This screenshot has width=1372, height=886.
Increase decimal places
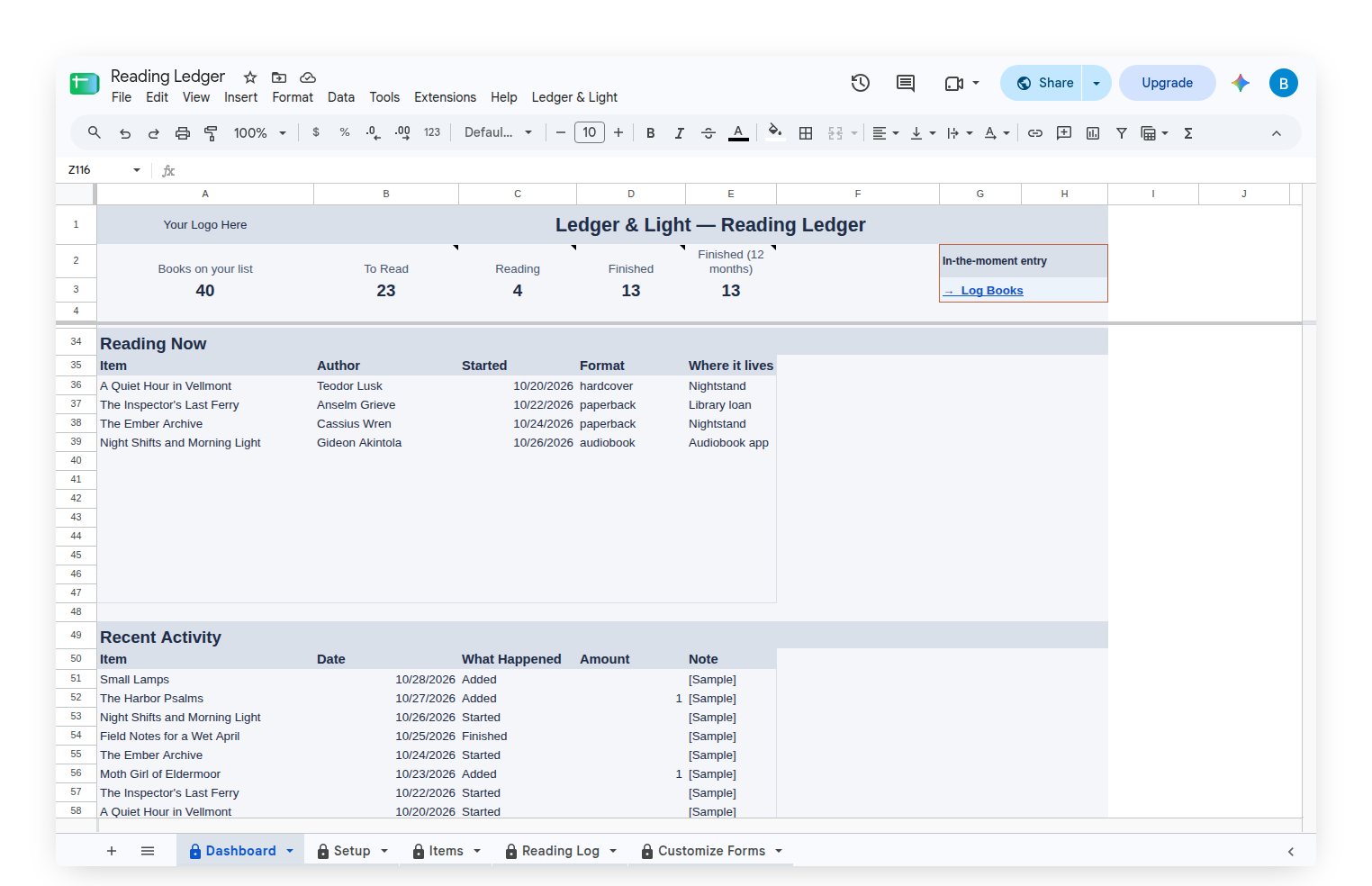pos(402,132)
